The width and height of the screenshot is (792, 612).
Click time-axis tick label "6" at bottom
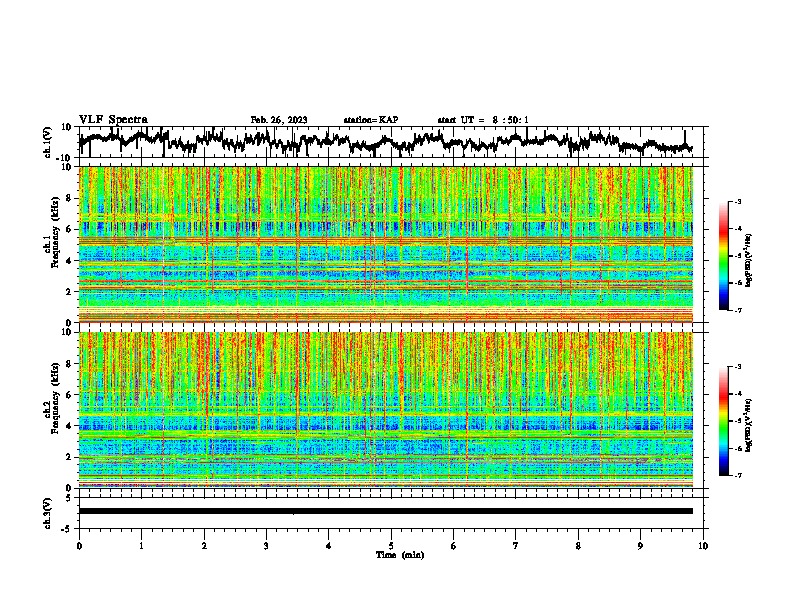(454, 546)
